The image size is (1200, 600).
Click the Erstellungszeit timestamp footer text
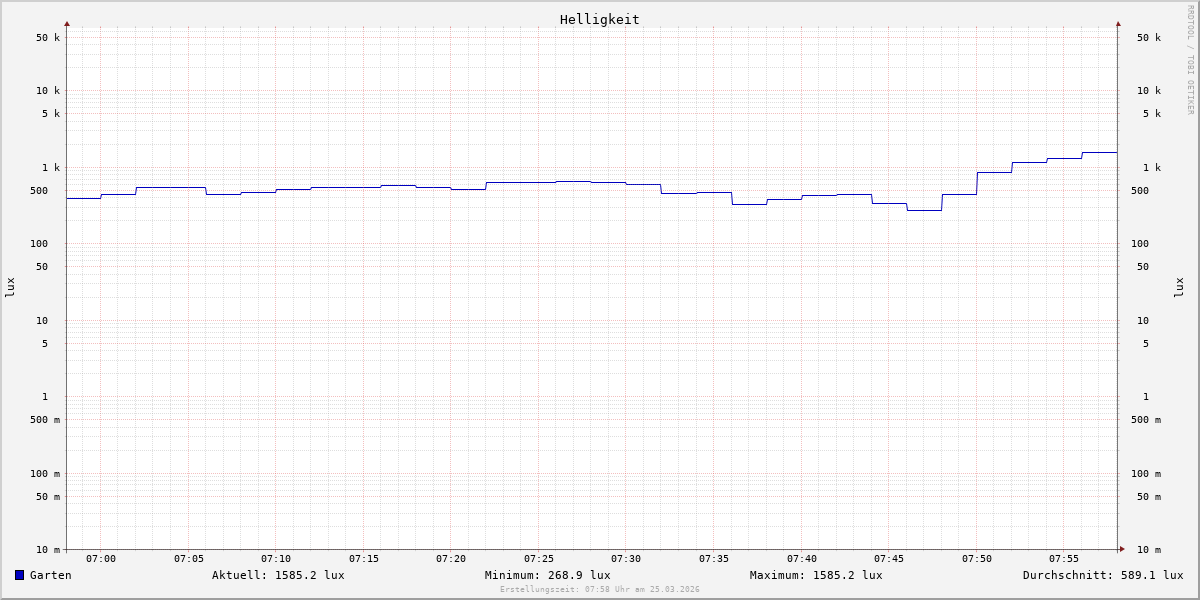(x=600, y=590)
